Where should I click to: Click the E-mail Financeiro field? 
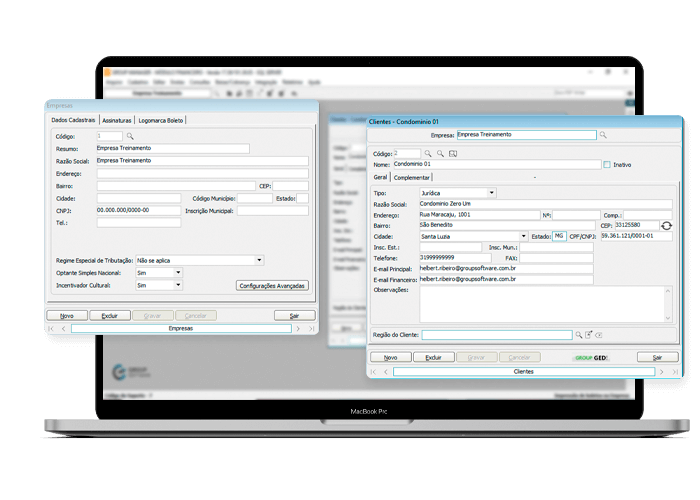[506, 279]
